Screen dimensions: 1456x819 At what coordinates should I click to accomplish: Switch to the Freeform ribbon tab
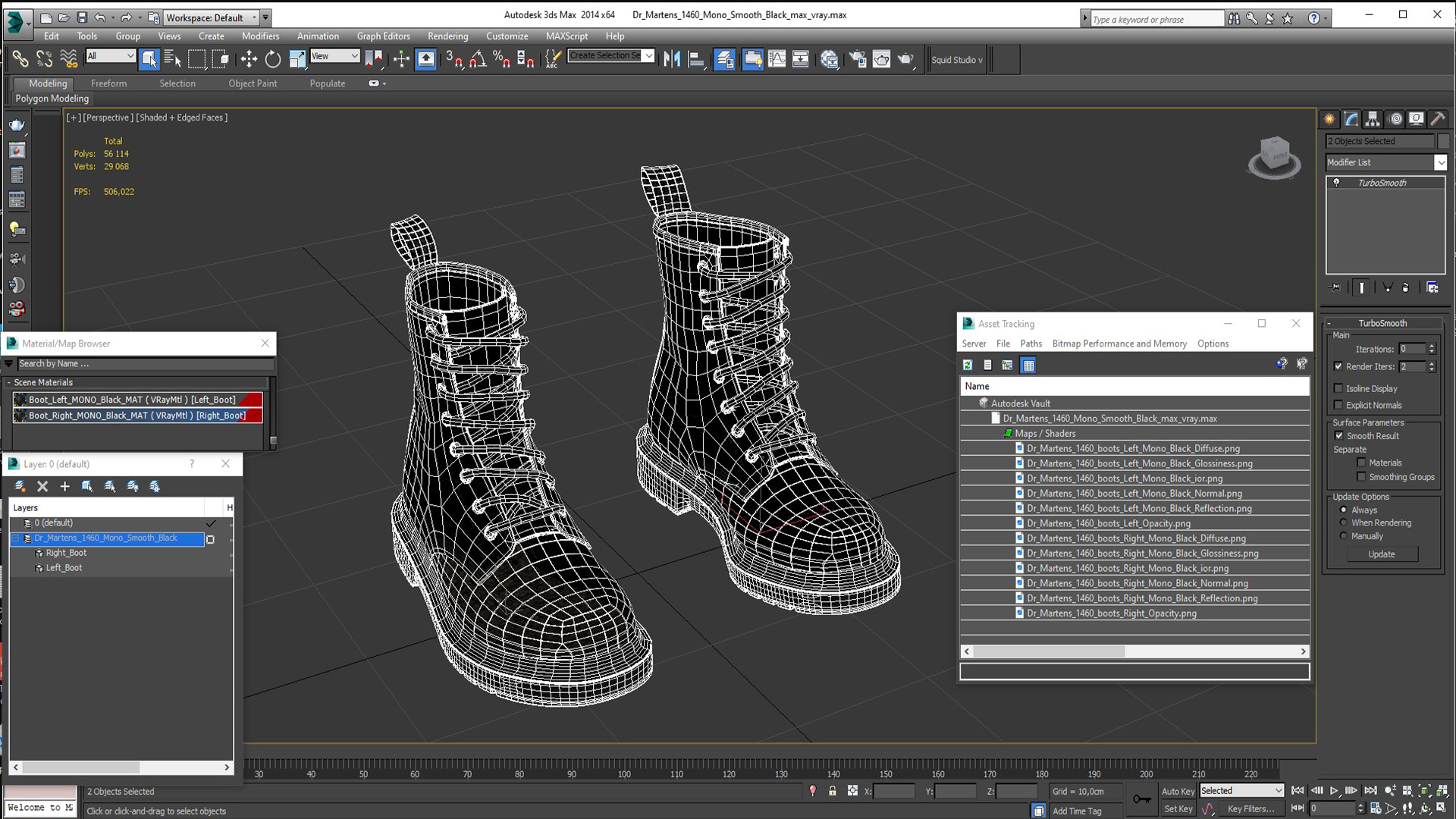click(108, 83)
